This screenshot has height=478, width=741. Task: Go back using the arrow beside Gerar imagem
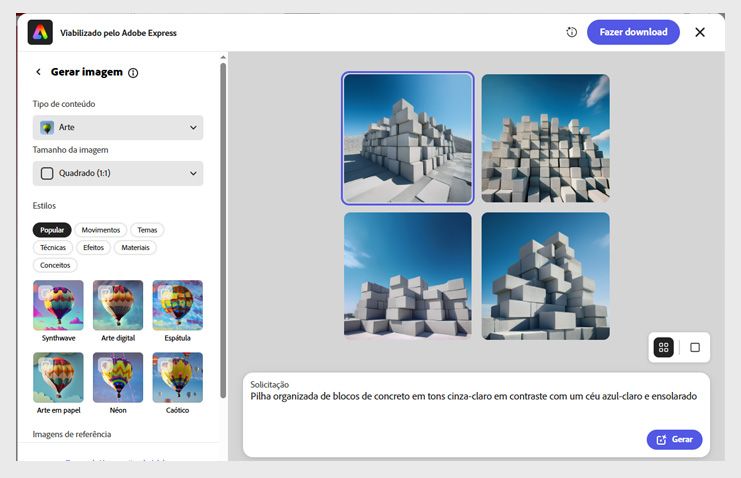point(38,72)
